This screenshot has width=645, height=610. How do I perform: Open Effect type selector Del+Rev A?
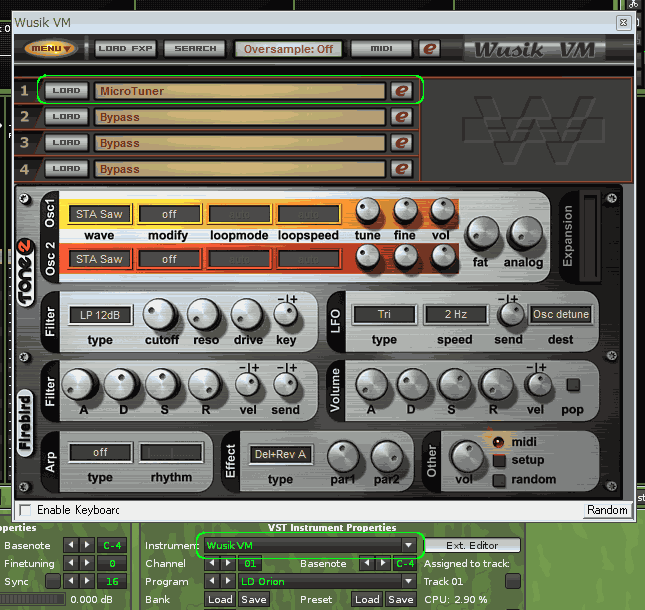click(280, 455)
